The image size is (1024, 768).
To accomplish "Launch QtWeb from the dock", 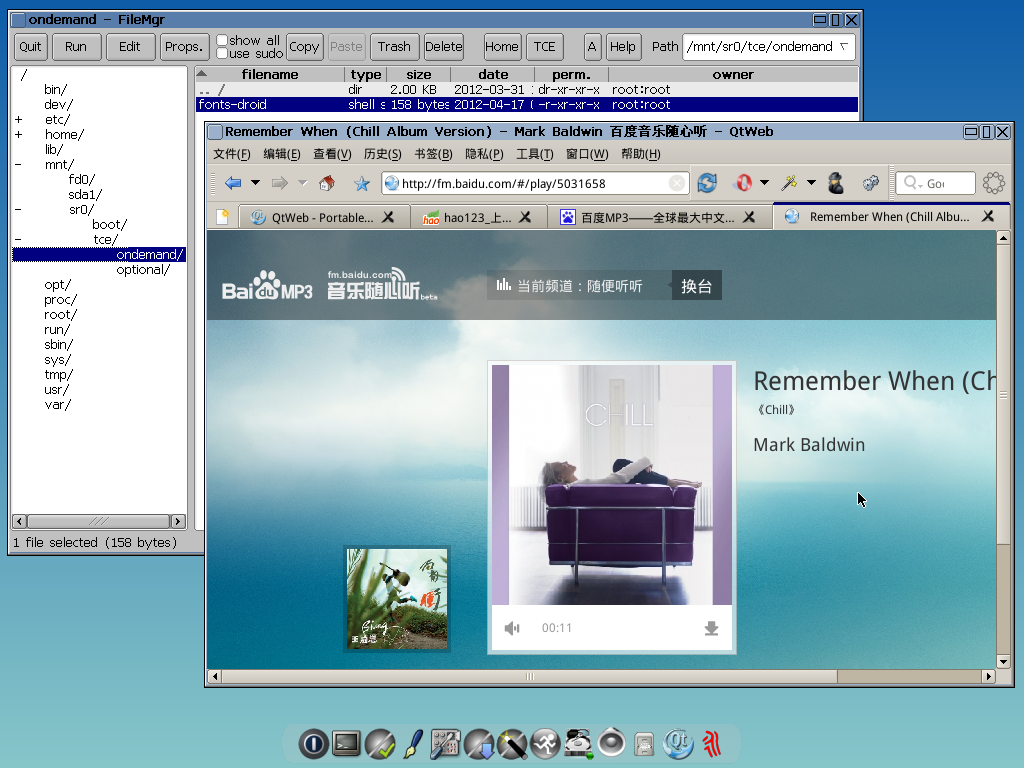I will coord(678,744).
